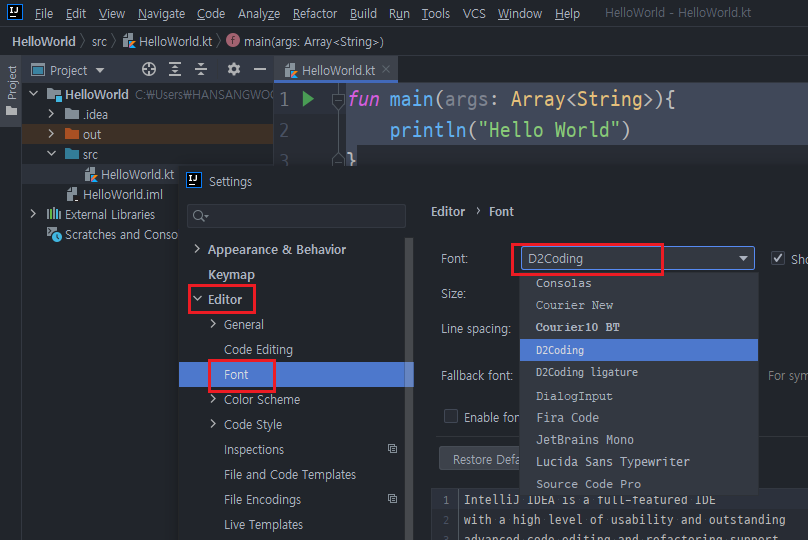Open Keymap settings page

pyautogui.click(x=231, y=275)
